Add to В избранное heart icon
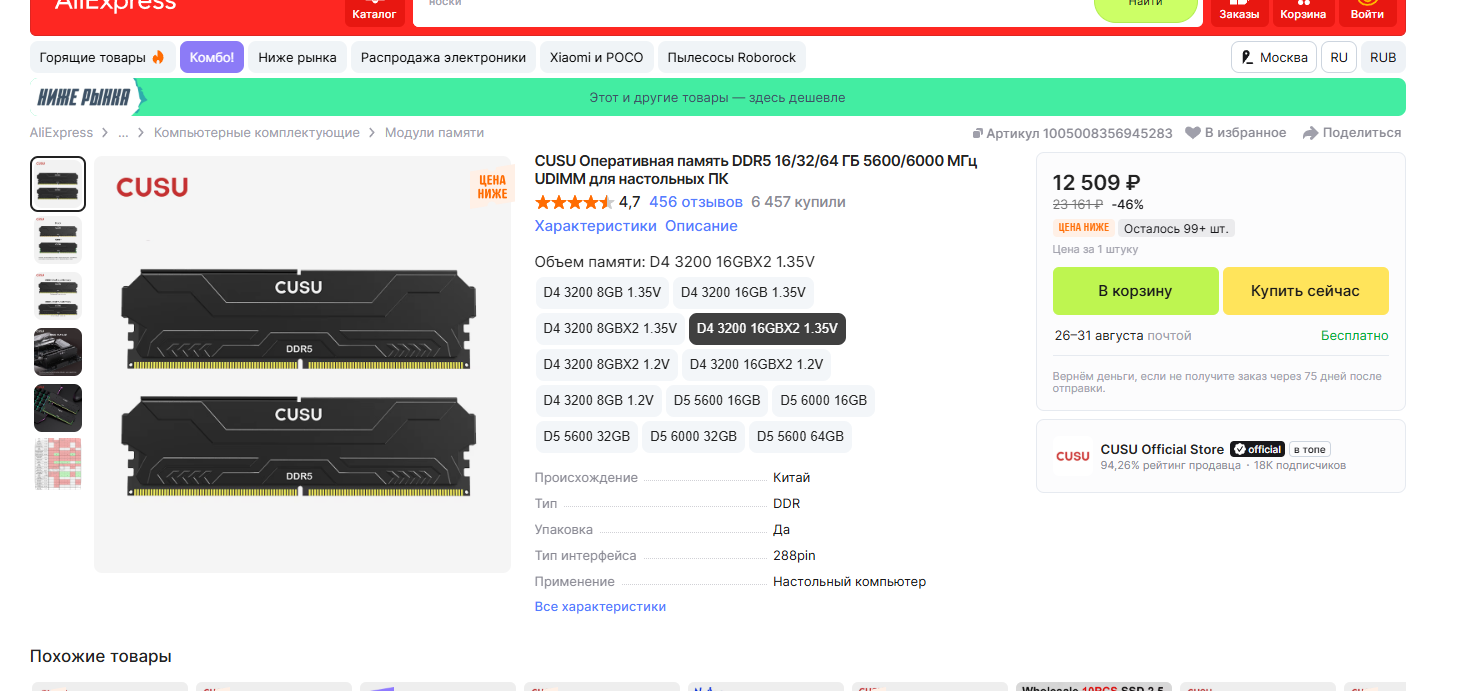The width and height of the screenshot is (1465, 691). click(x=1193, y=133)
